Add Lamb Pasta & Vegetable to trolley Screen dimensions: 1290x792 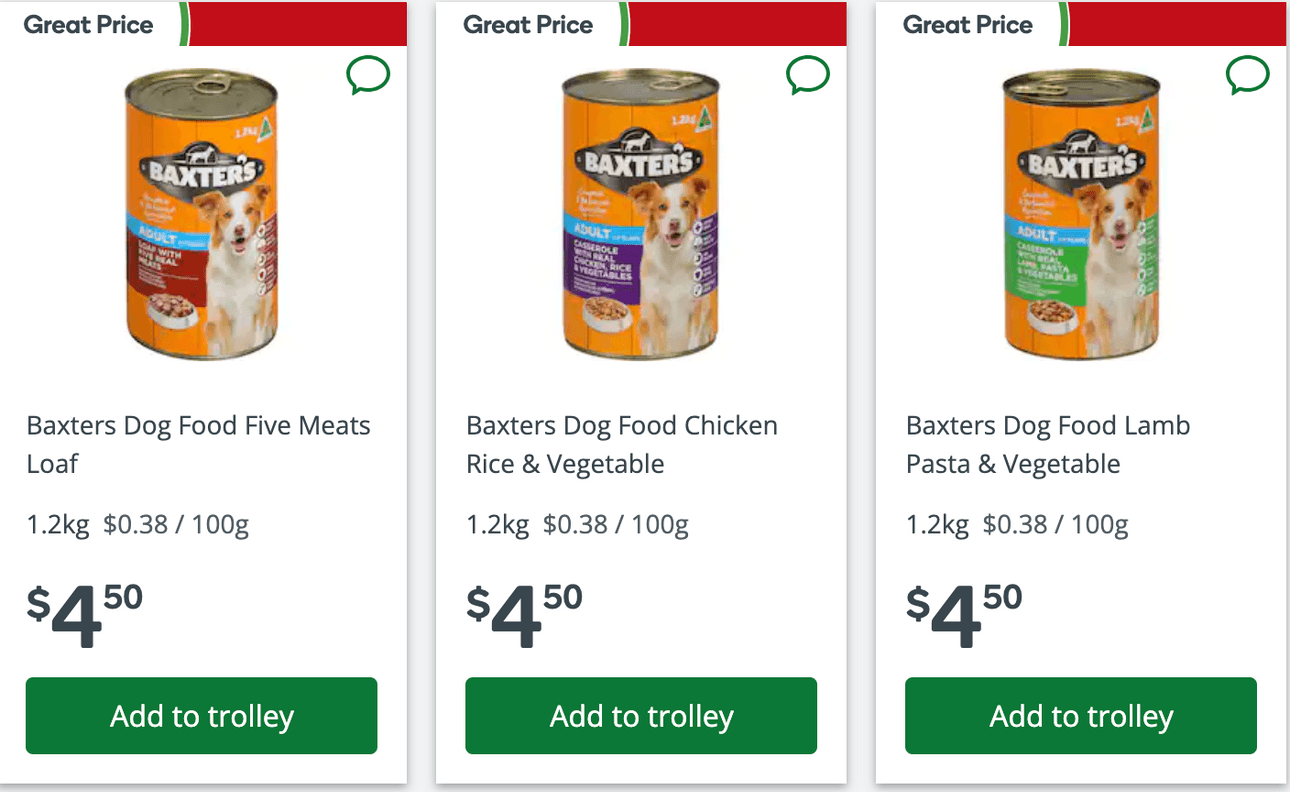point(1081,716)
